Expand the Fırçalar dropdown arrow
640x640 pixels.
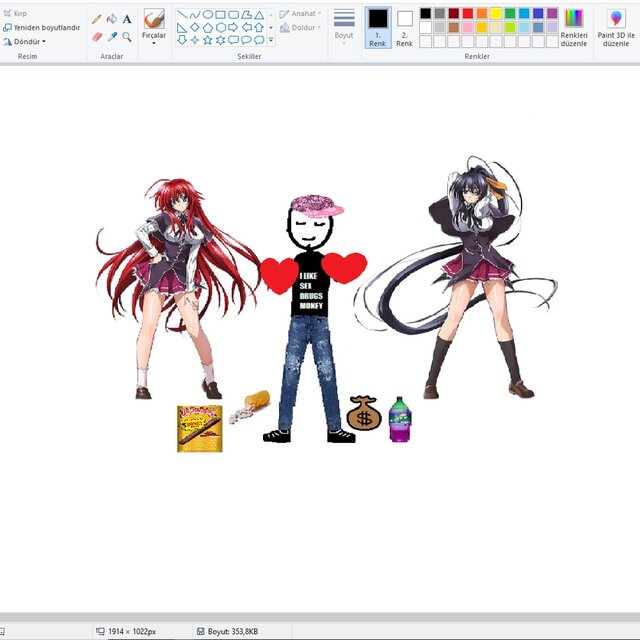[154, 43]
